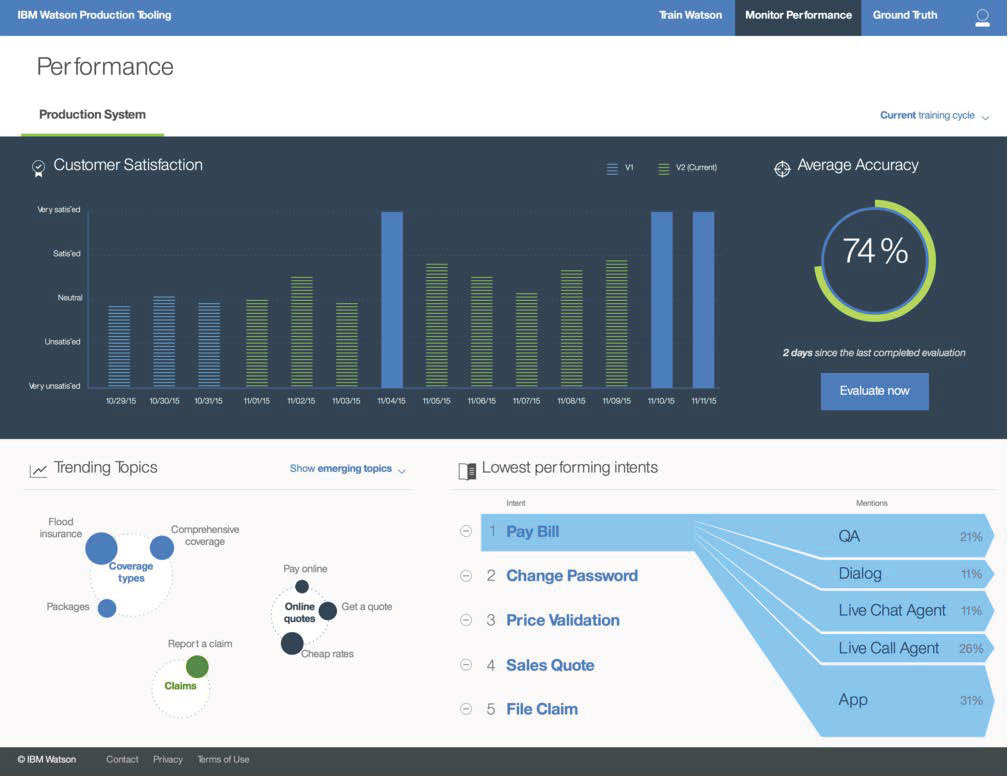Open the Ground Truth tab

pos(904,15)
